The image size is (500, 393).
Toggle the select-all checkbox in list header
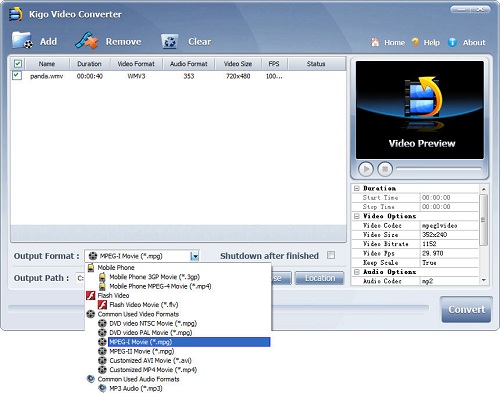point(18,64)
